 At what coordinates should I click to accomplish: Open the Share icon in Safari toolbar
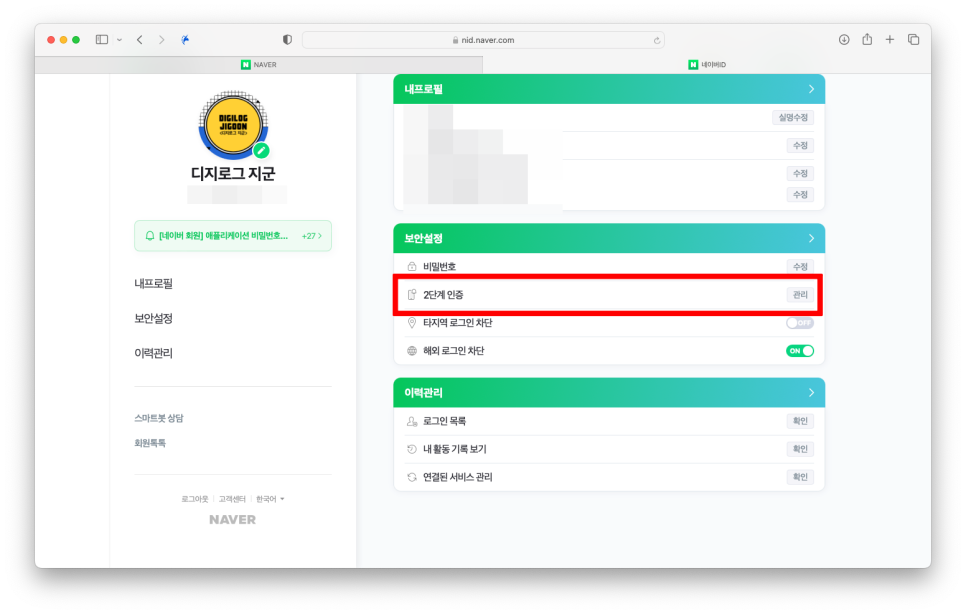point(867,39)
